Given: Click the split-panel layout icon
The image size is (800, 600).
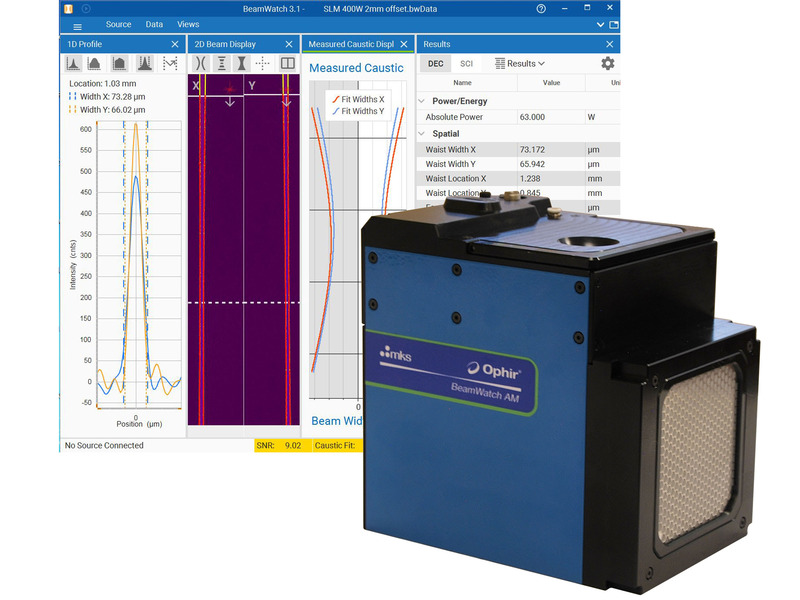Looking at the screenshot, I should coord(287,64).
